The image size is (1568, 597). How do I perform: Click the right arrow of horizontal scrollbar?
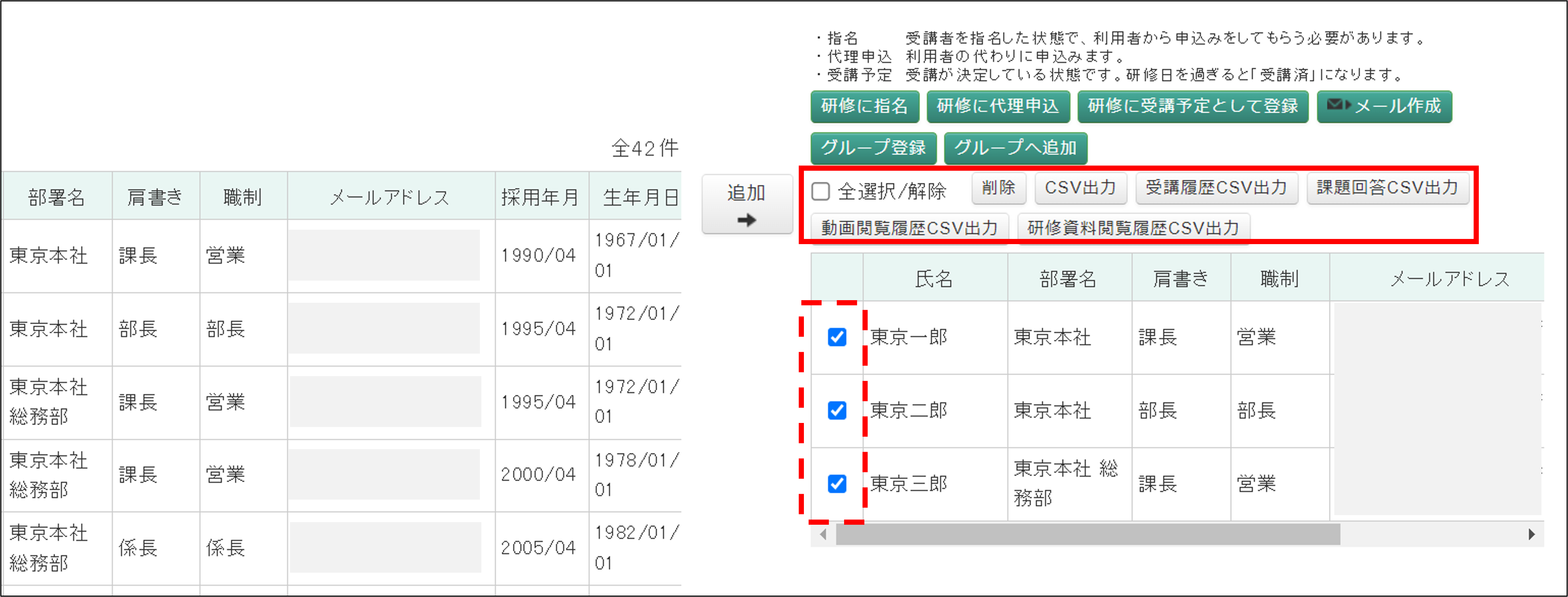click(1532, 534)
